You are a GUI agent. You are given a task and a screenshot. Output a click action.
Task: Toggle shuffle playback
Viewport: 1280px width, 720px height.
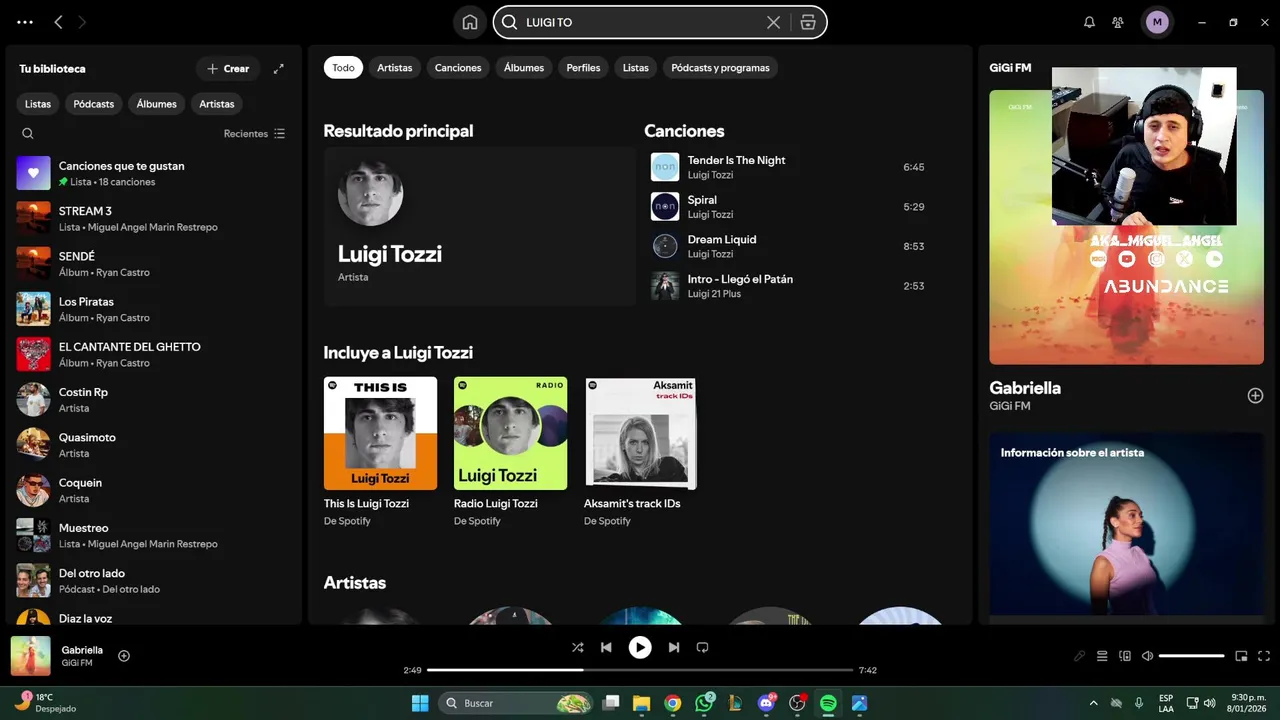(577, 647)
